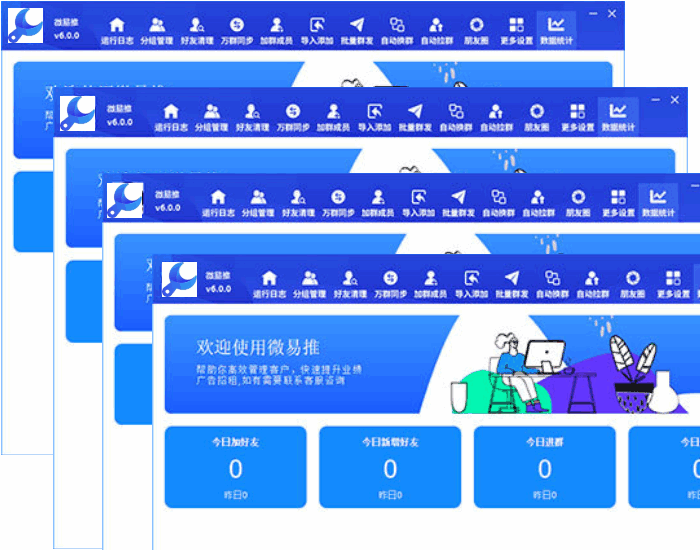Click the 微易推 logo in the third window
This screenshot has width=700, height=550.
125,200
